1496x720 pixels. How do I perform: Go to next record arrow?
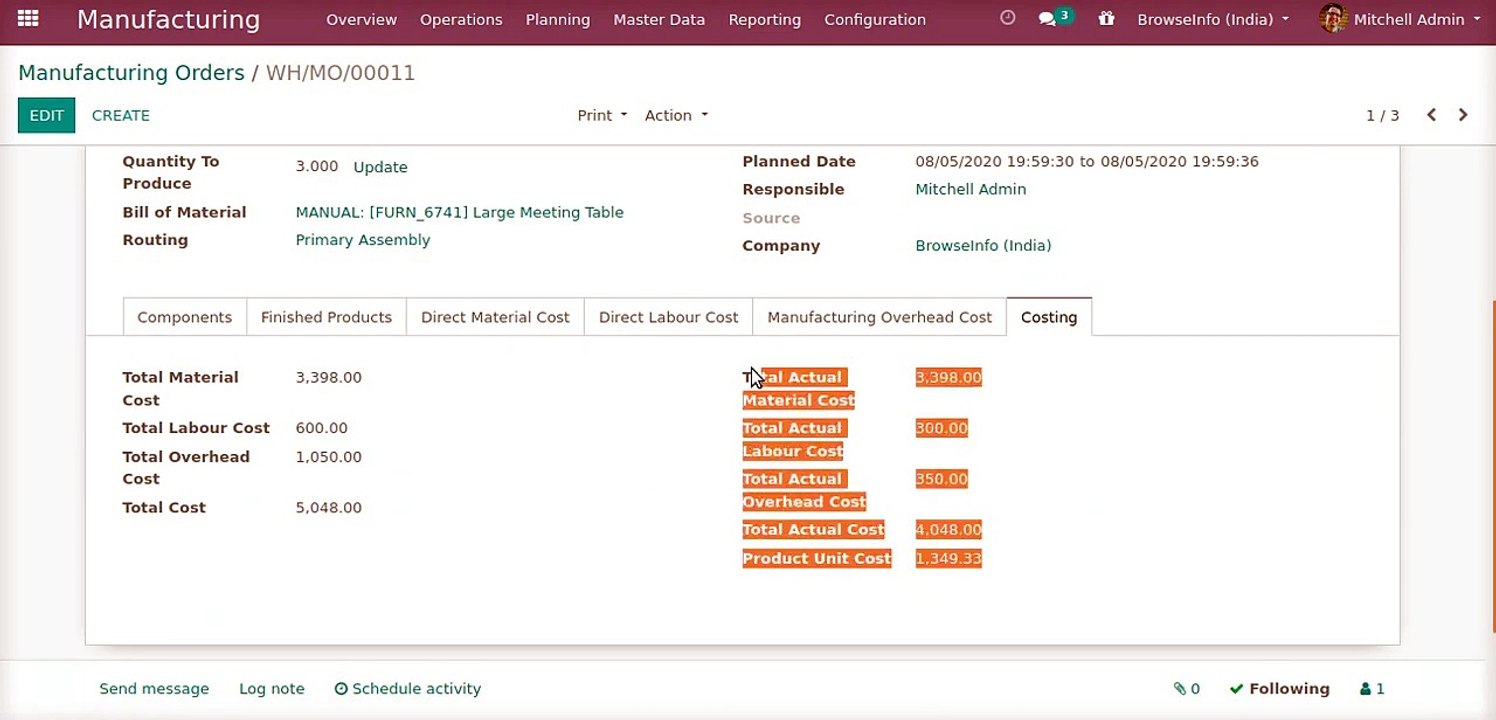(x=1463, y=115)
